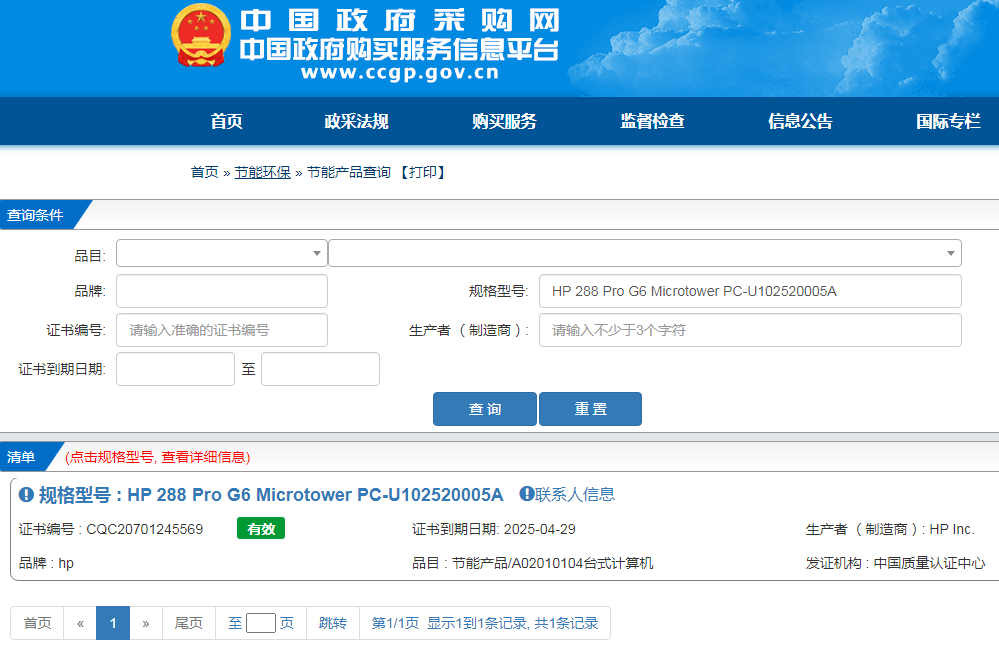This screenshot has width=999, height=659.
Task: Click the info icon beside 规格型号 heading
Action: [x=26, y=495]
